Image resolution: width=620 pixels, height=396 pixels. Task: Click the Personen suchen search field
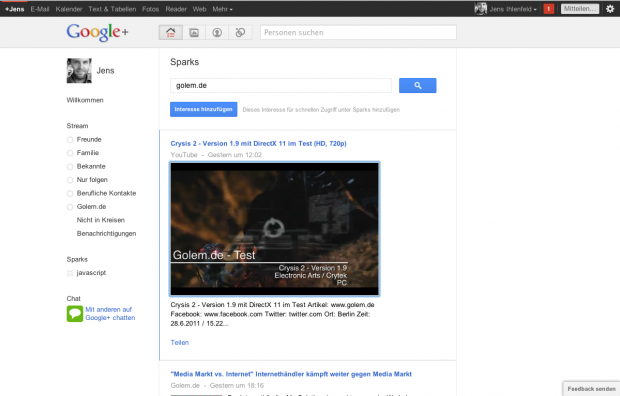(x=358, y=32)
